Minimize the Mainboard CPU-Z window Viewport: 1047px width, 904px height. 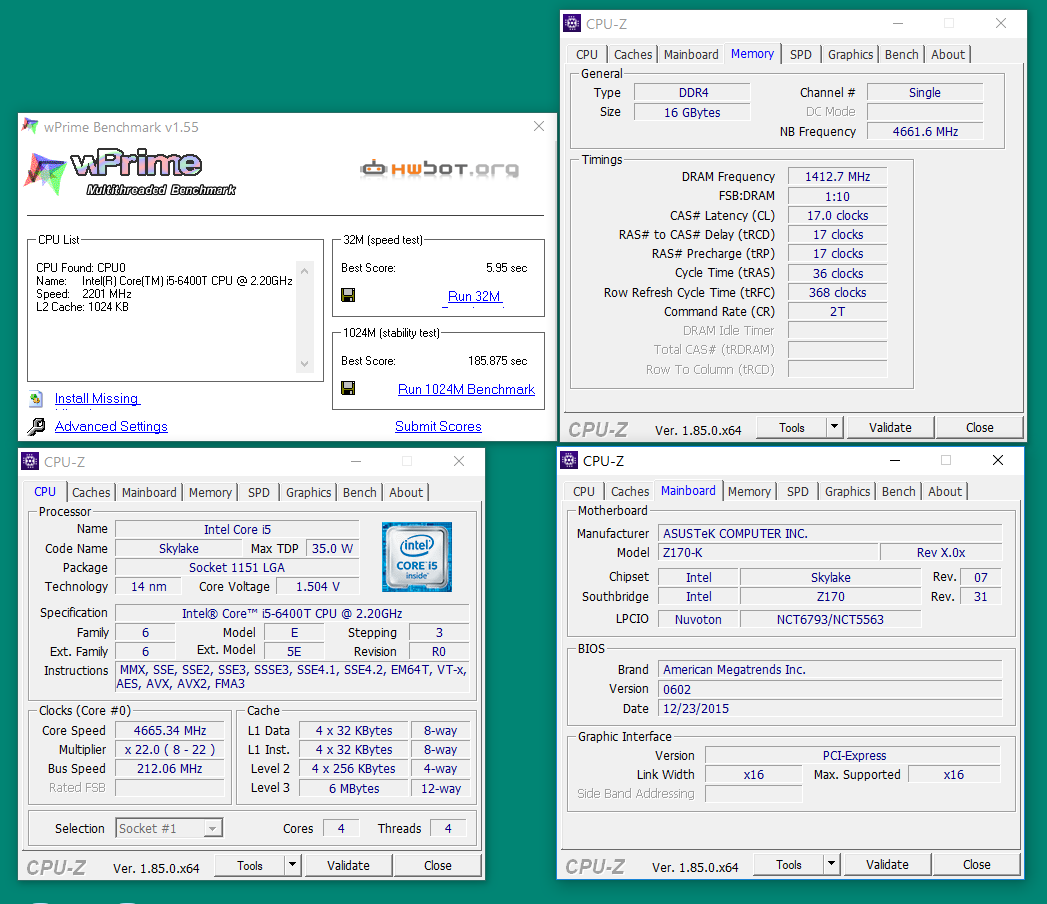(895, 460)
